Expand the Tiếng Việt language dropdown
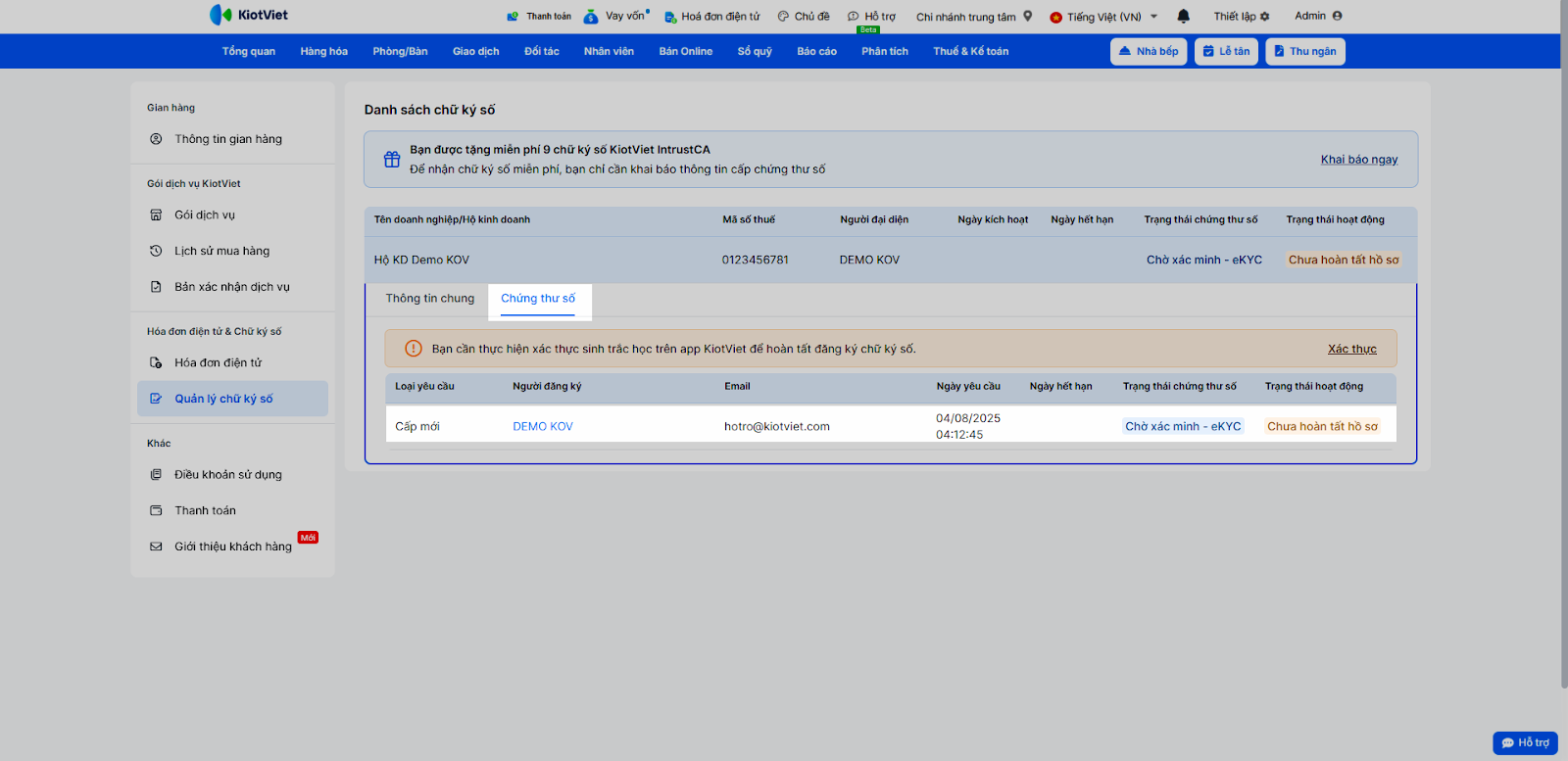This screenshot has height=761, width=1568. click(x=1154, y=17)
